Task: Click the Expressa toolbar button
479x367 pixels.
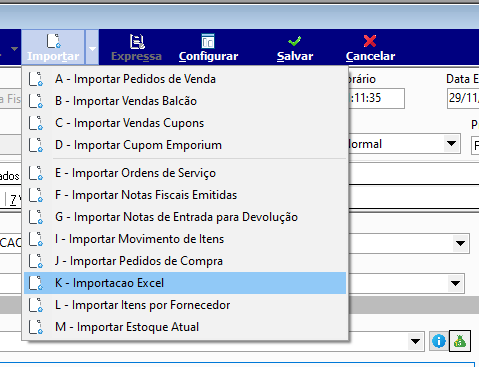Action: (x=136, y=48)
